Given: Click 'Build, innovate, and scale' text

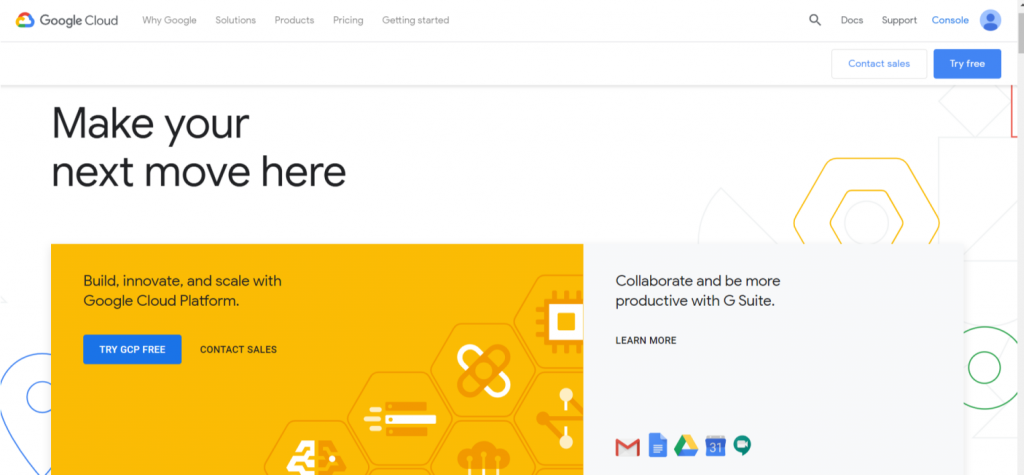Looking at the screenshot, I should click(x=182, y=291).
